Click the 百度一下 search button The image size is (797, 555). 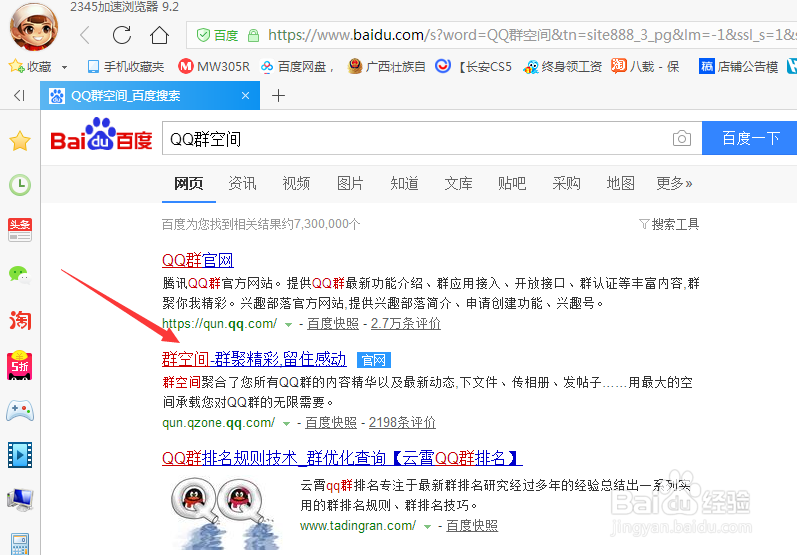coord(750,138)
